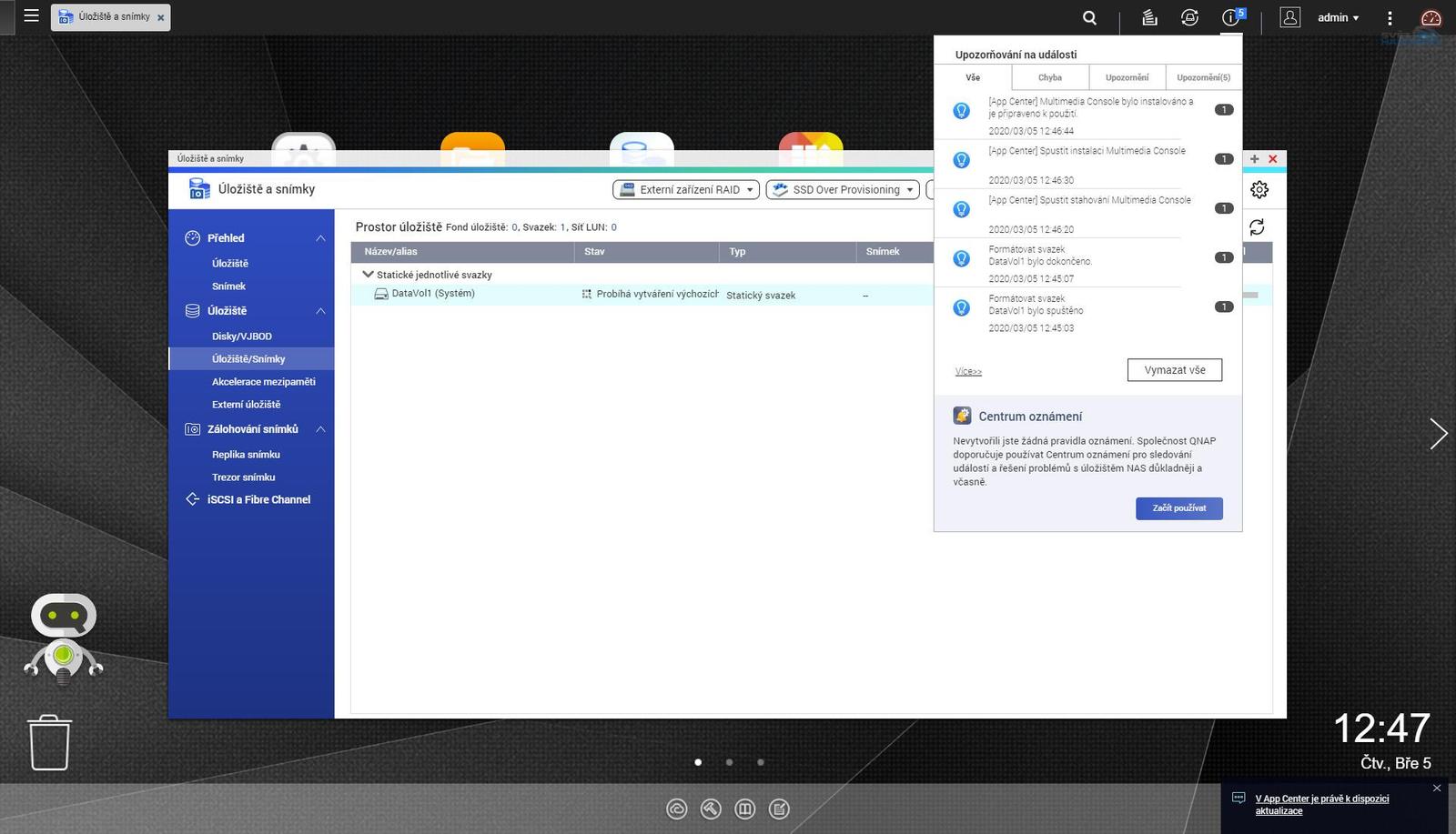Open the QNAP robot assistant
The height and width of the screenshot is (834, 1456).
coord(63,638)
